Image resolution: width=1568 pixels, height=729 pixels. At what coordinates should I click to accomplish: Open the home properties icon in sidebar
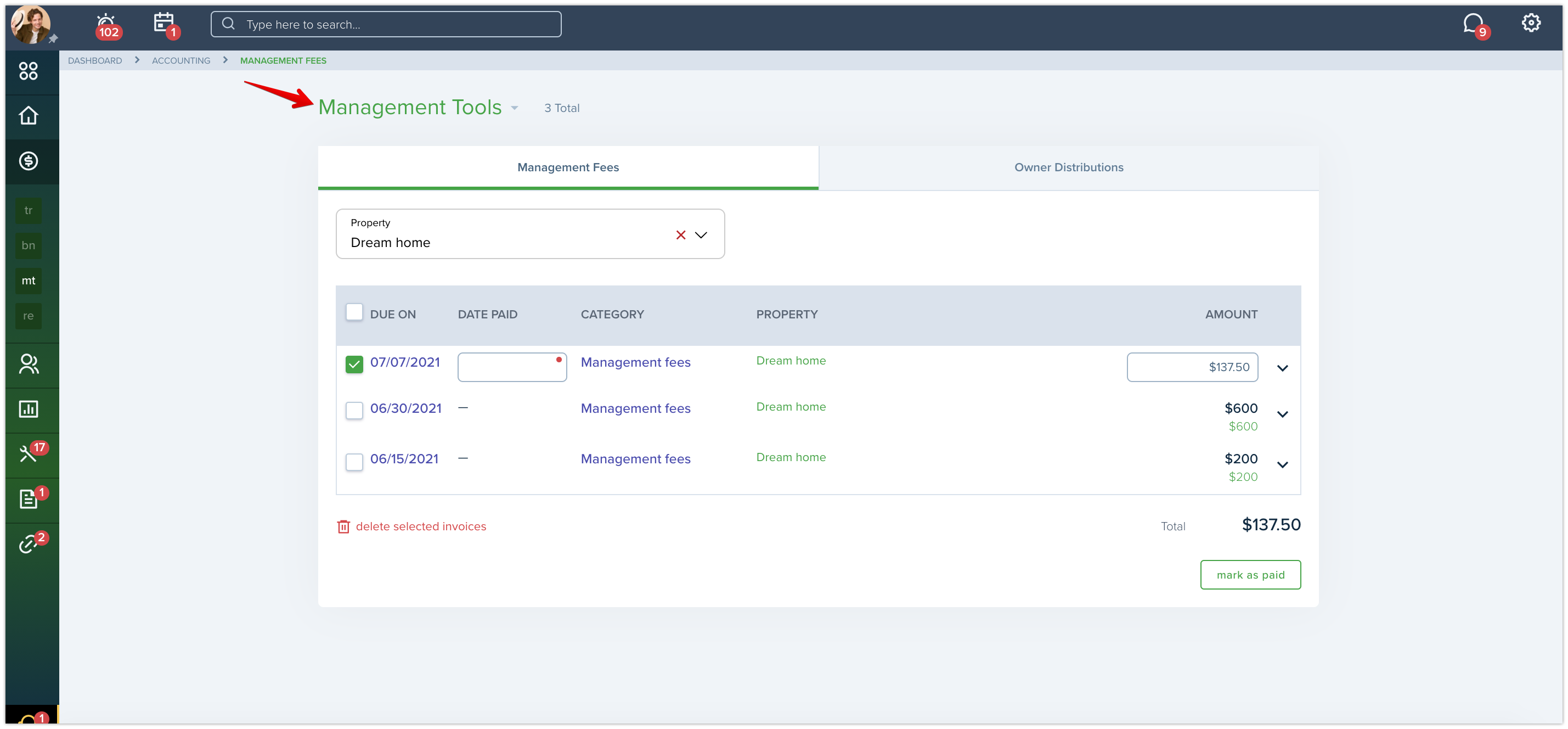29,116
